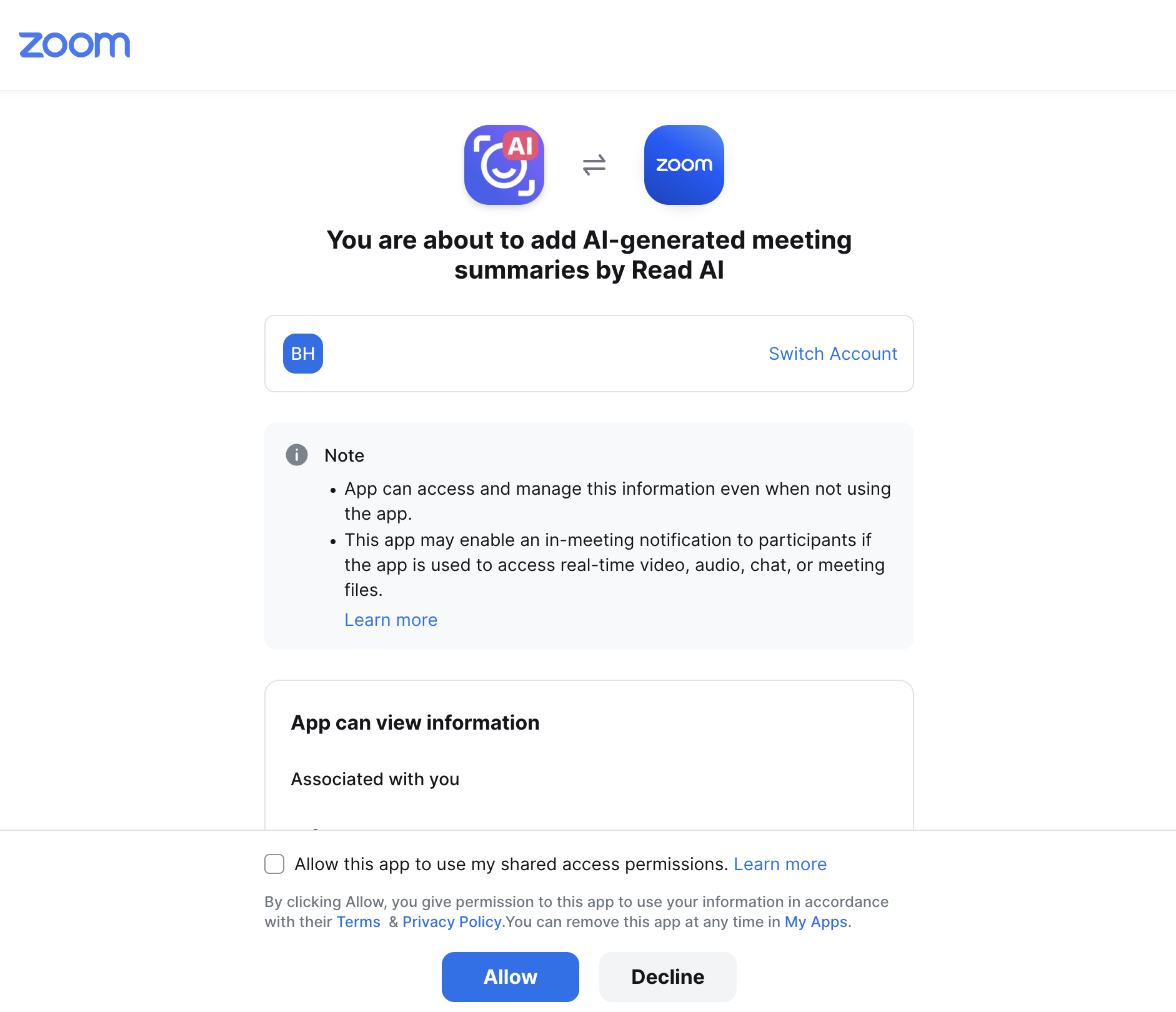
Task: Click the App can view information heading
Action: click(x=416, y=723)
